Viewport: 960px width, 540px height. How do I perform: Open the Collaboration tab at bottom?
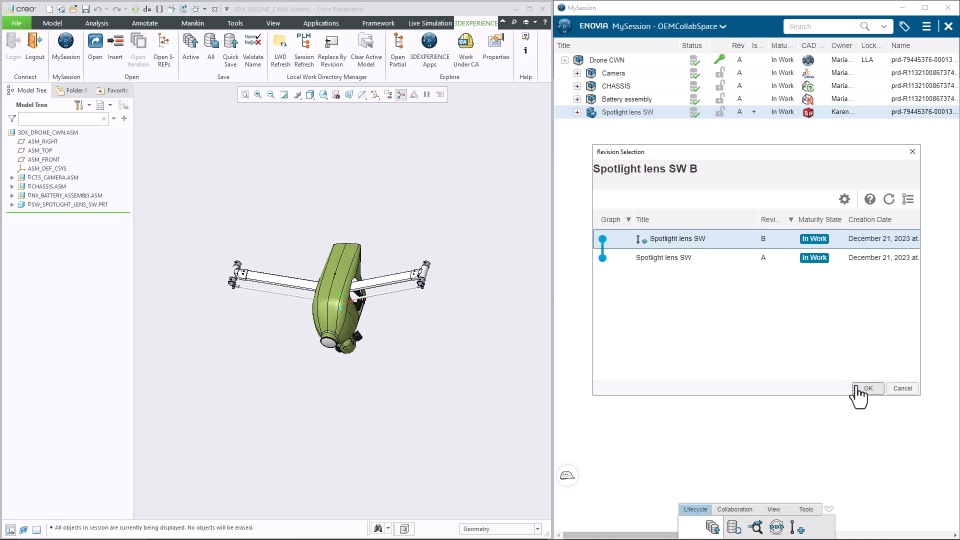click(x=735, y=509)
